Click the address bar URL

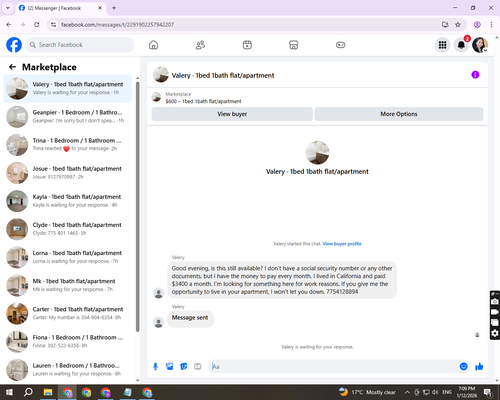coord(117,25)
